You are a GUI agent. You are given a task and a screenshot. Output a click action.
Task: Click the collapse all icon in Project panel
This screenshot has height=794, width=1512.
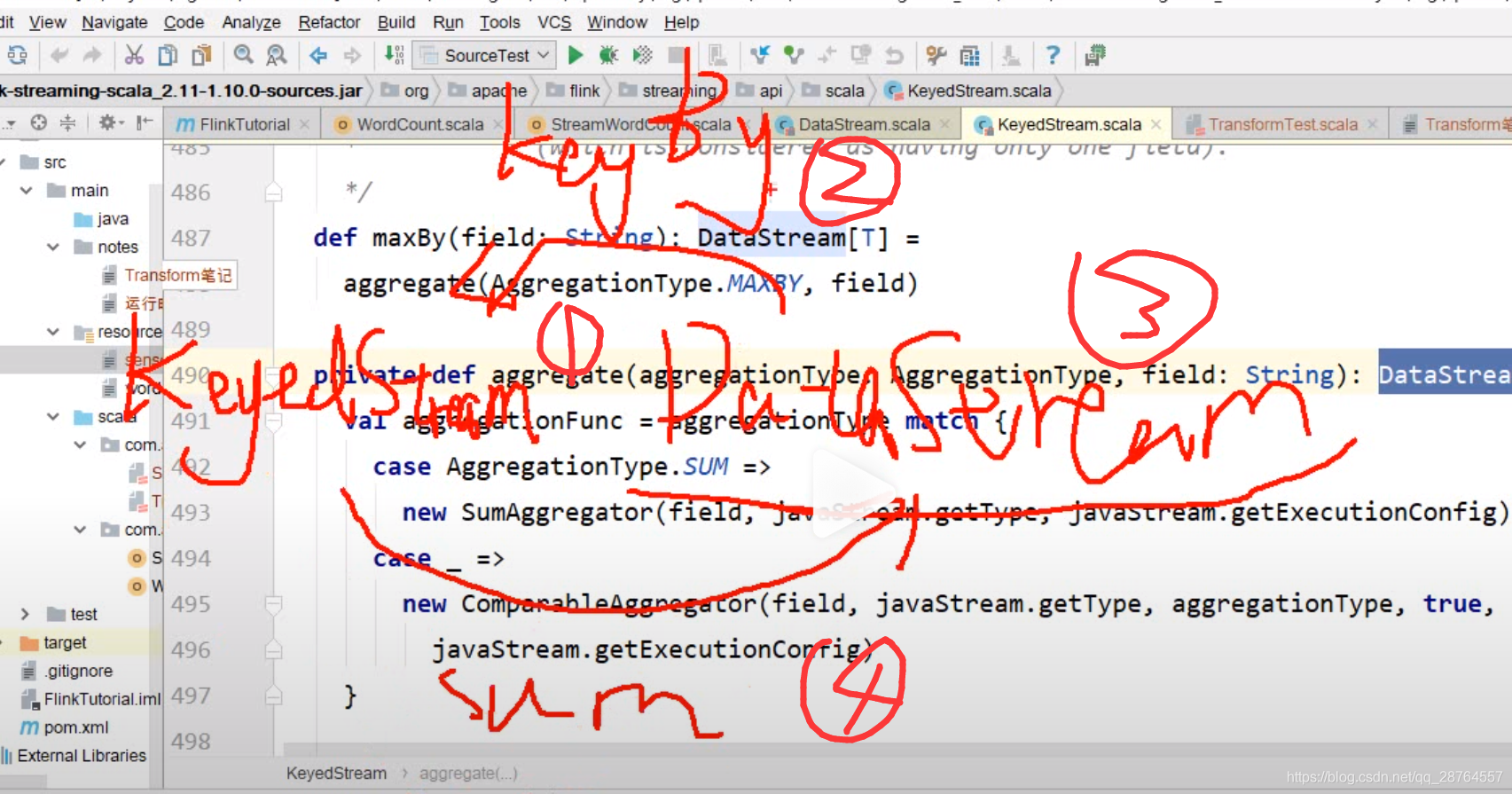(x=67, y=122)
